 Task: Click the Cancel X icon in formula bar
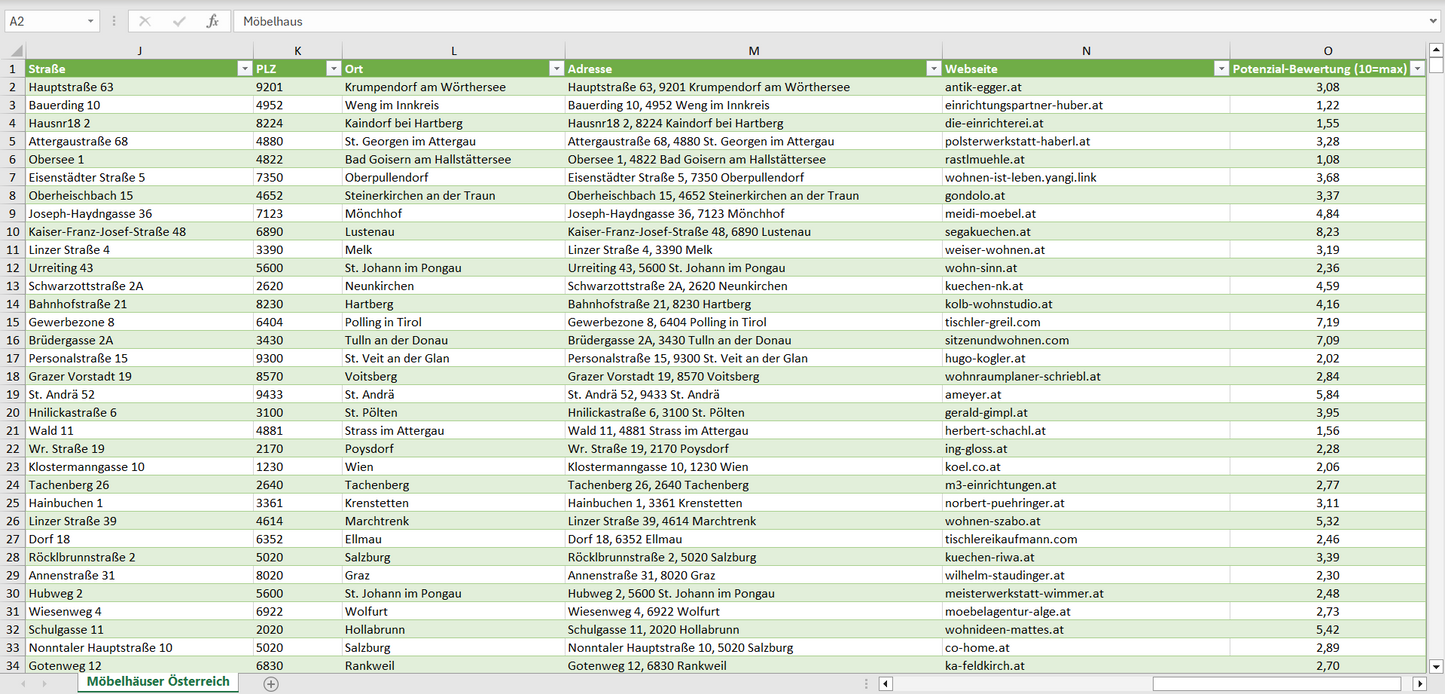coord(145,21)
